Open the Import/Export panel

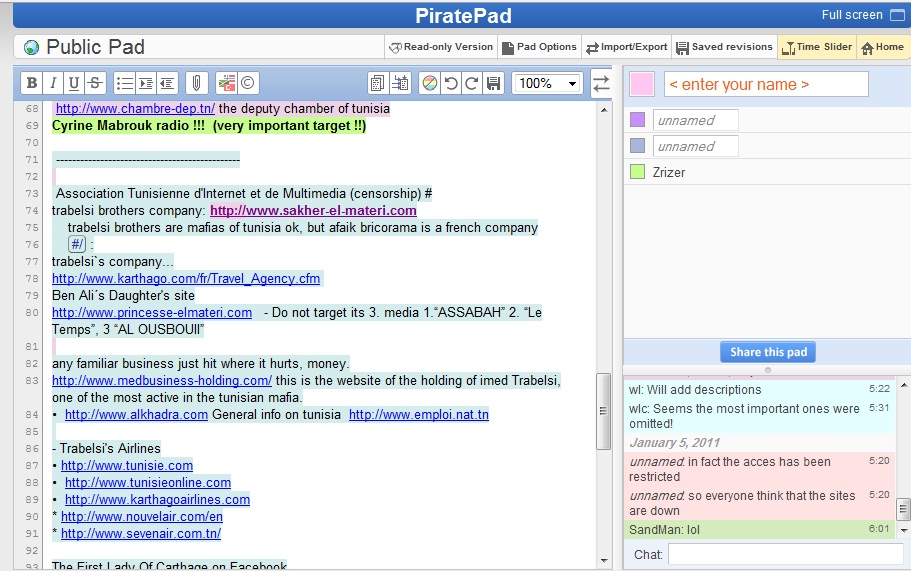pyautogui.click(x=627, y=47)
